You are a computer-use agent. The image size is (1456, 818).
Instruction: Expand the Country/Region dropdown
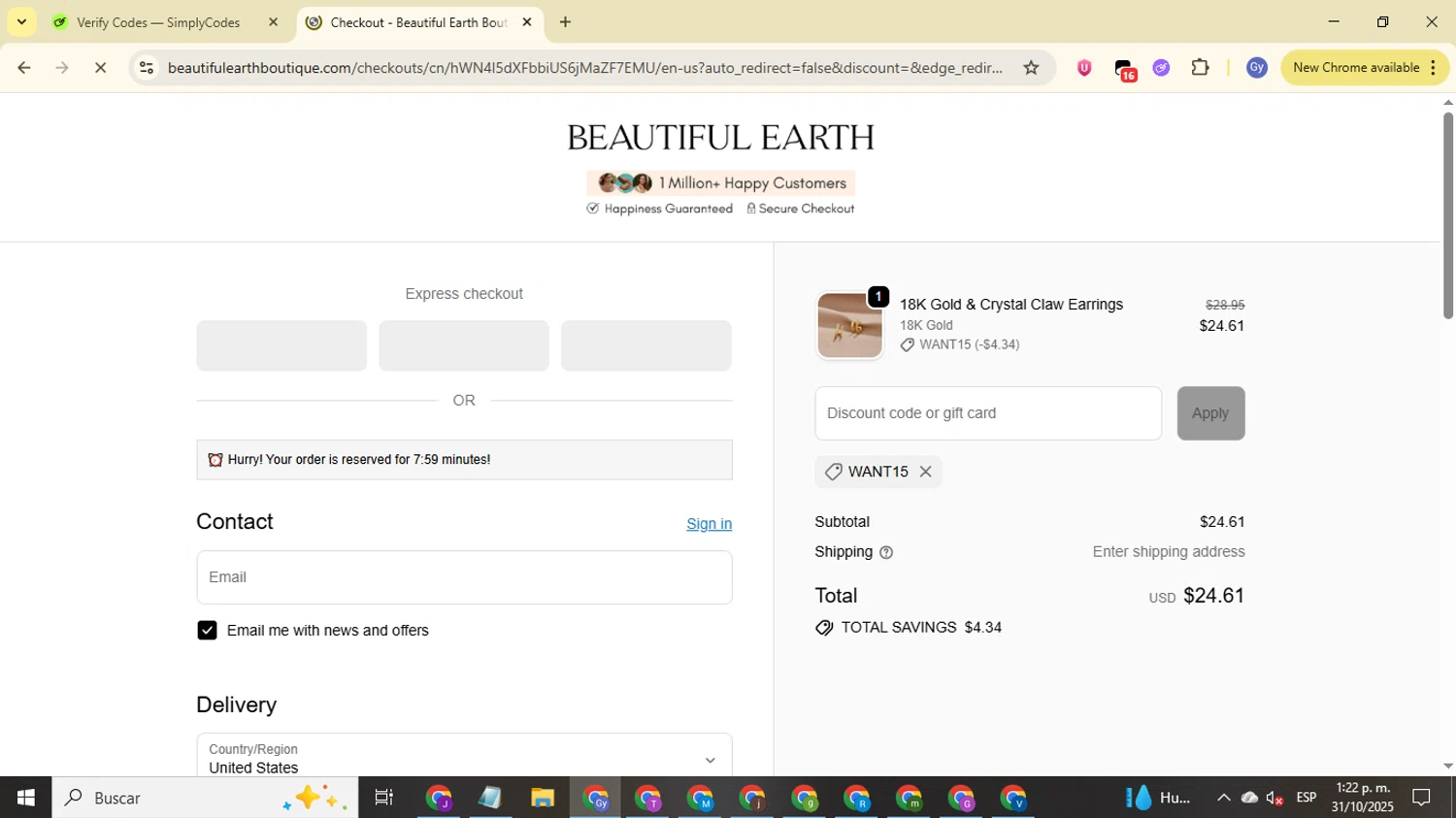pos(464,759)
